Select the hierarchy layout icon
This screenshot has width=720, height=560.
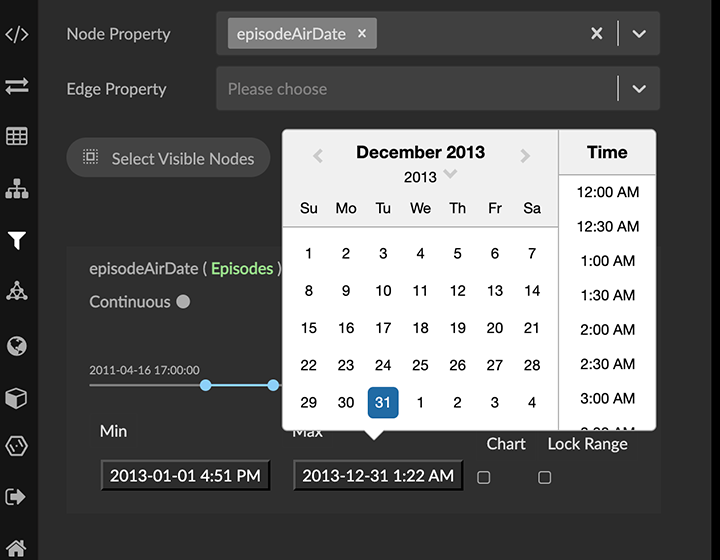coord(17,188)
